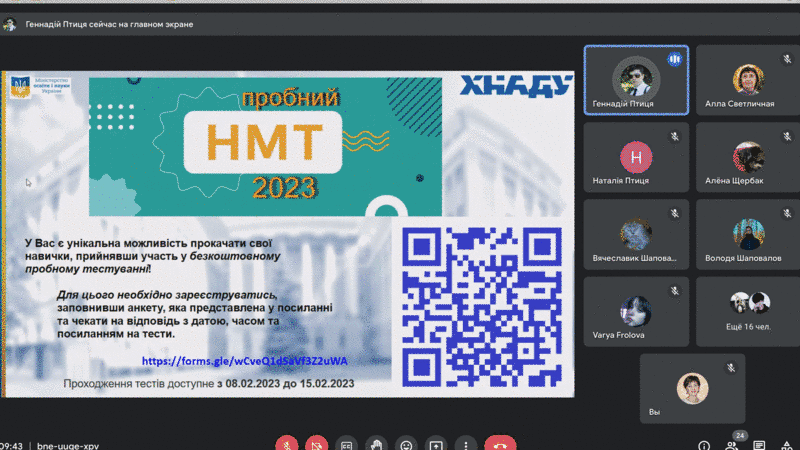Click the 2023 text on the banner

(284, 188)
